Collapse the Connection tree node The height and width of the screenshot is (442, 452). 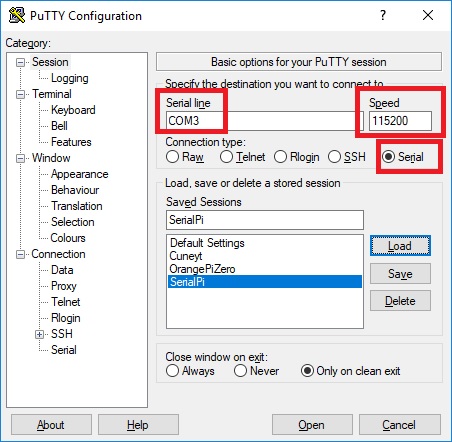[x=21, y=254]
